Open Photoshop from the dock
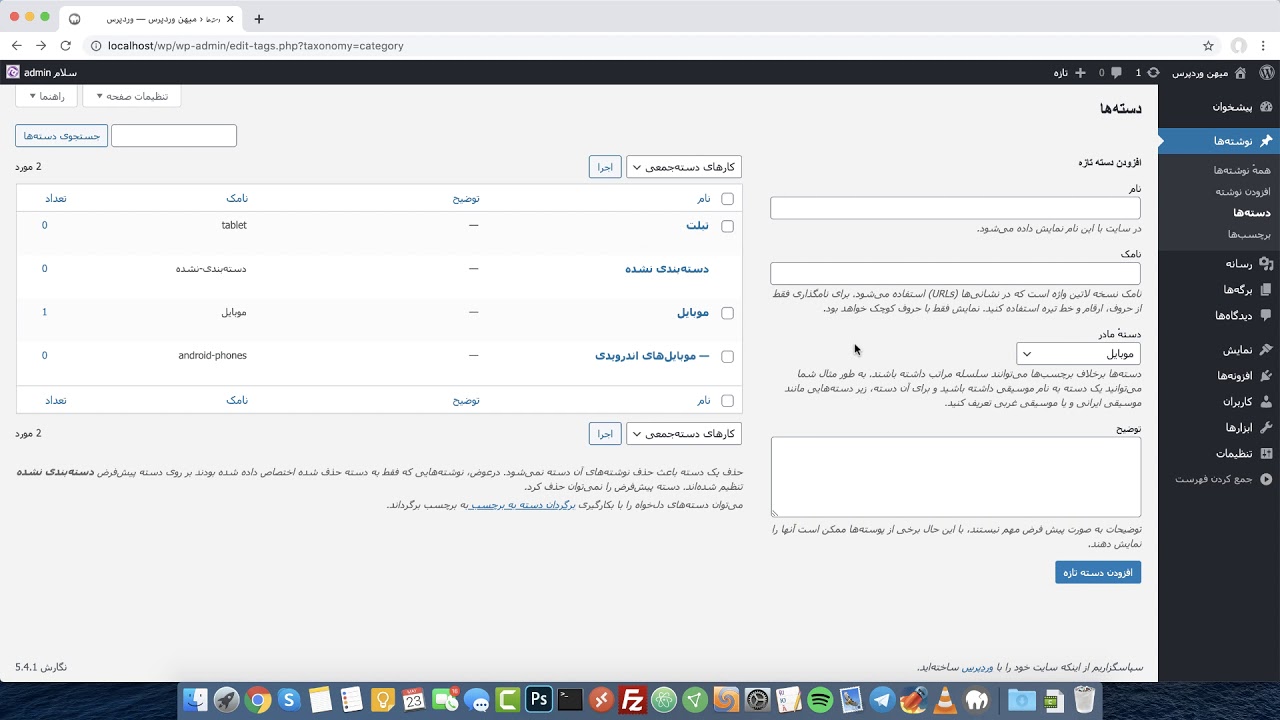 point(539,700)
